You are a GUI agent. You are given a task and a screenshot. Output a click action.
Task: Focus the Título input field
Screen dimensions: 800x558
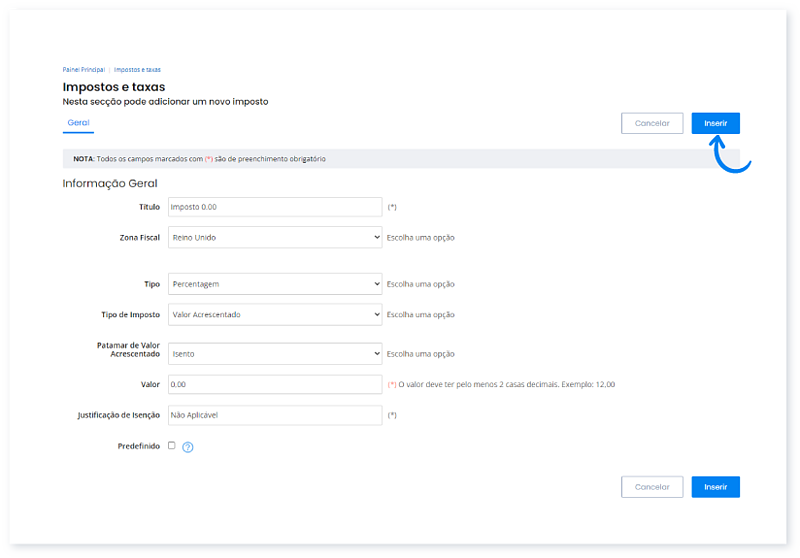coord(275,207)
